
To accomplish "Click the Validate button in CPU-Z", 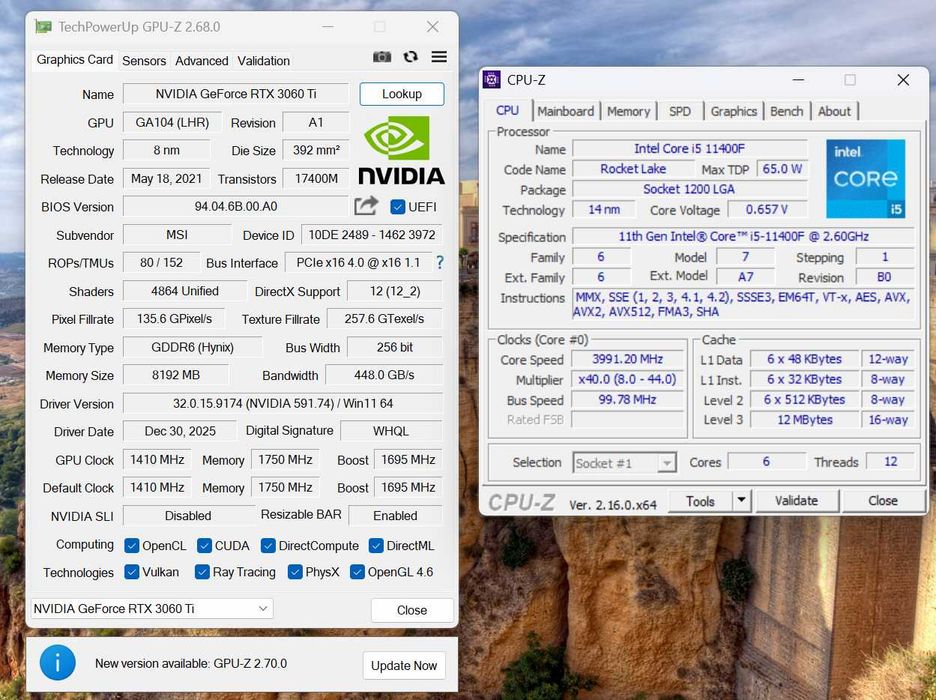I will coord(796,501).
